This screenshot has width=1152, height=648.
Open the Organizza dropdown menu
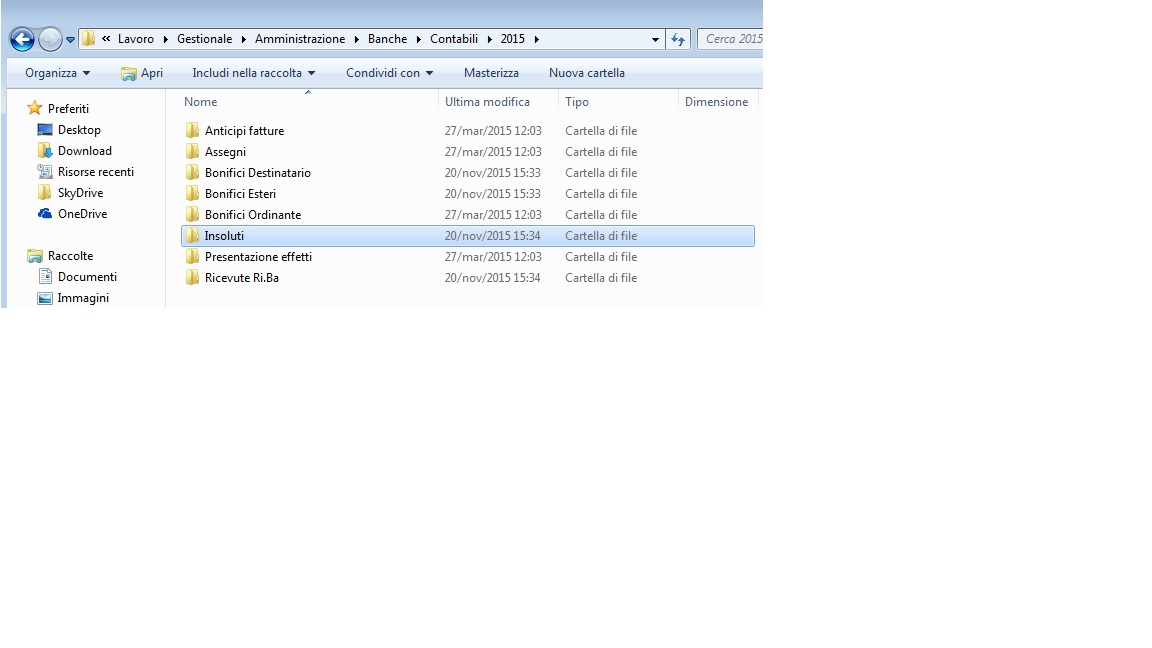tap(57, 73)
